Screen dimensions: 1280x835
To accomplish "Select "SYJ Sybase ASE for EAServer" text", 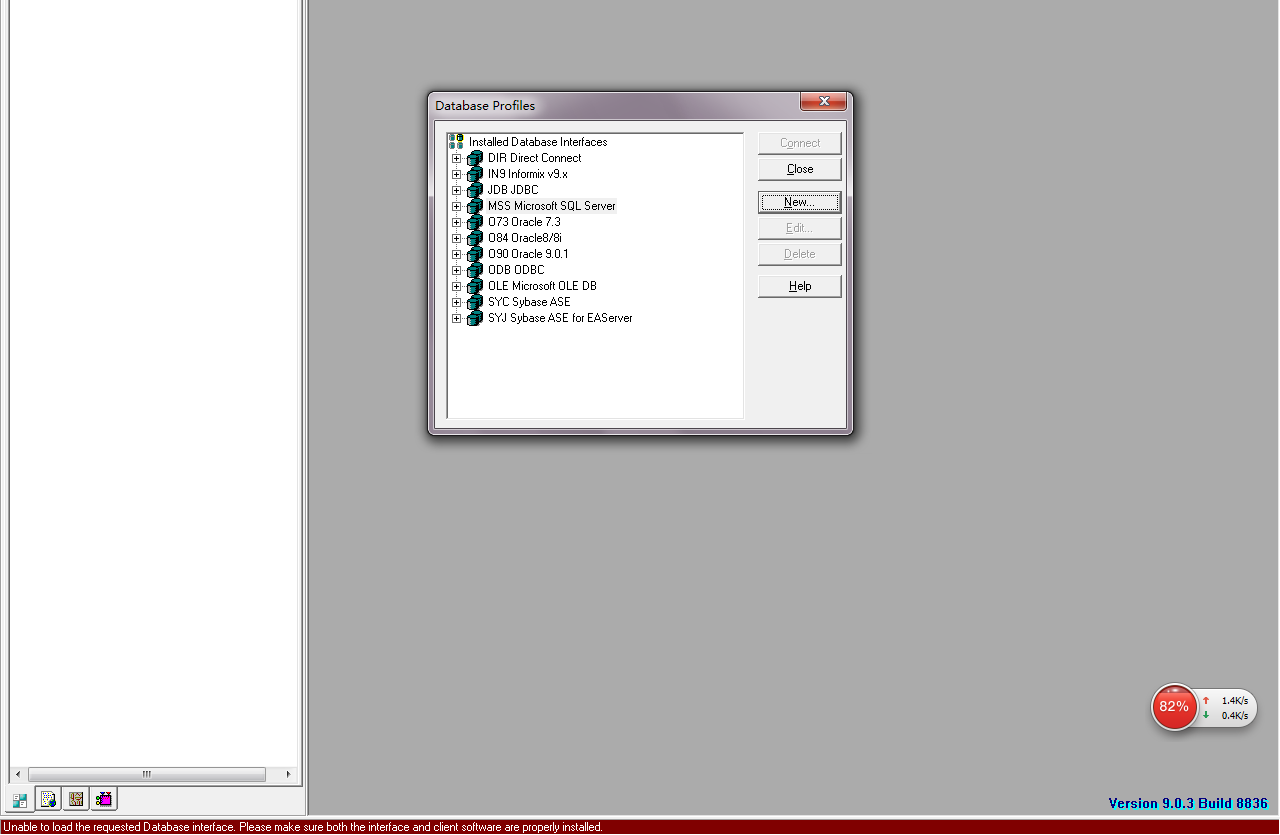I will click(x=560, y=318).
